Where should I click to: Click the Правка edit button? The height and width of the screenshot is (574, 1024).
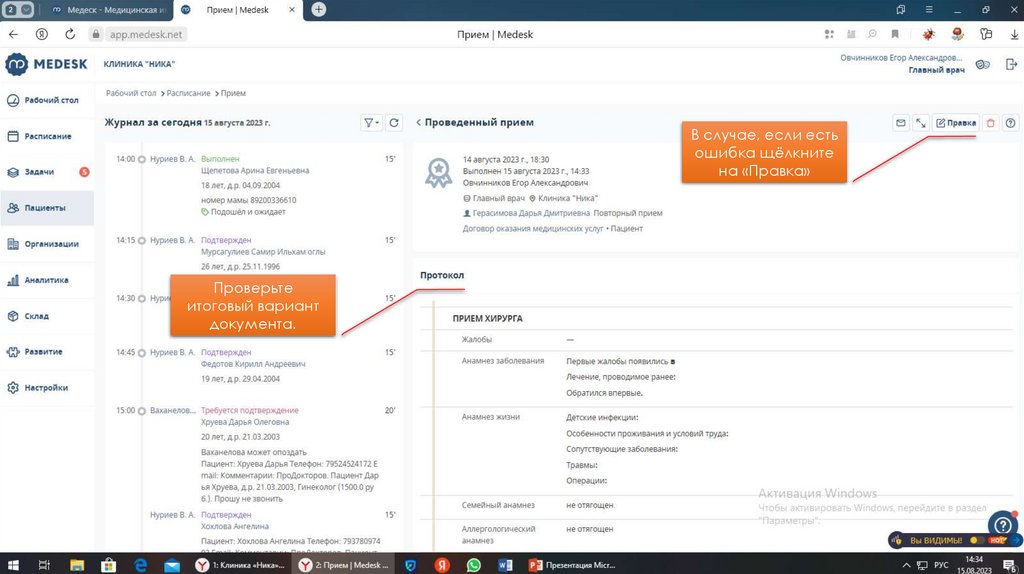pyautogui.click(x=955, y=123)
